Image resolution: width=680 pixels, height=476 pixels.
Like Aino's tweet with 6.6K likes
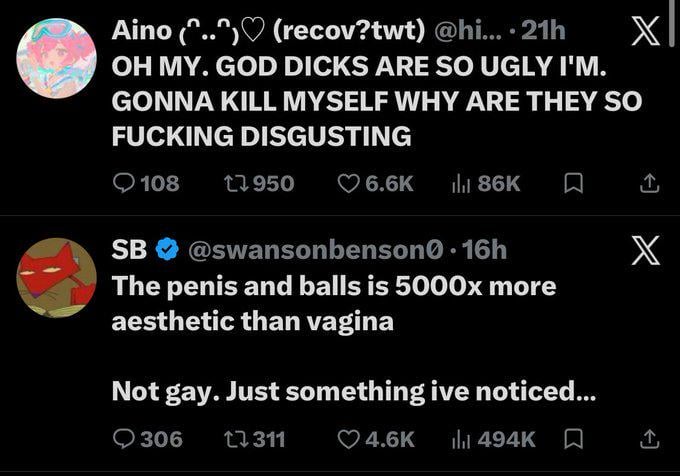click(x=376, y=183)
